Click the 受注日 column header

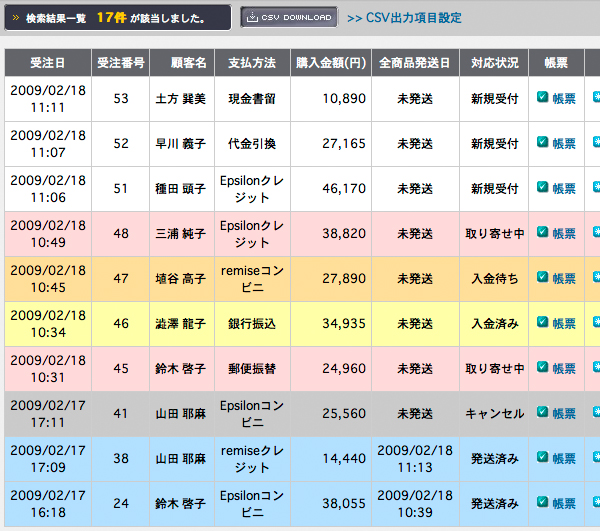point(47,62)
